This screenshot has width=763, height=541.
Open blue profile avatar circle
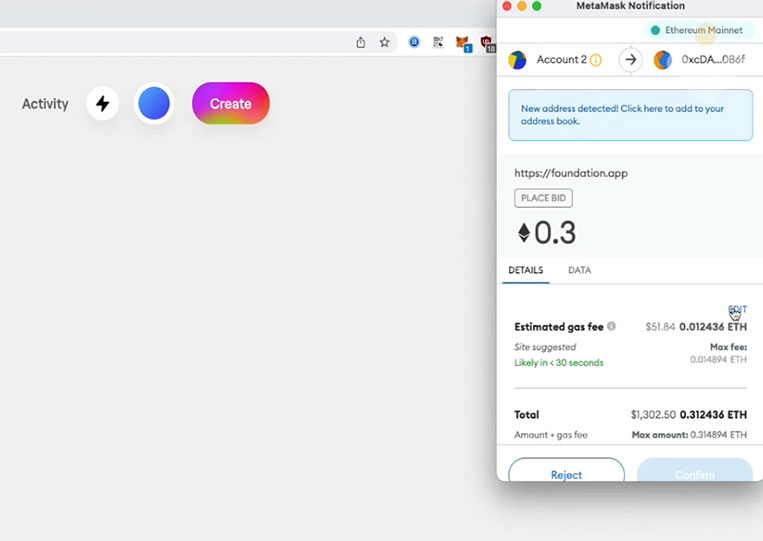(154, 103)
